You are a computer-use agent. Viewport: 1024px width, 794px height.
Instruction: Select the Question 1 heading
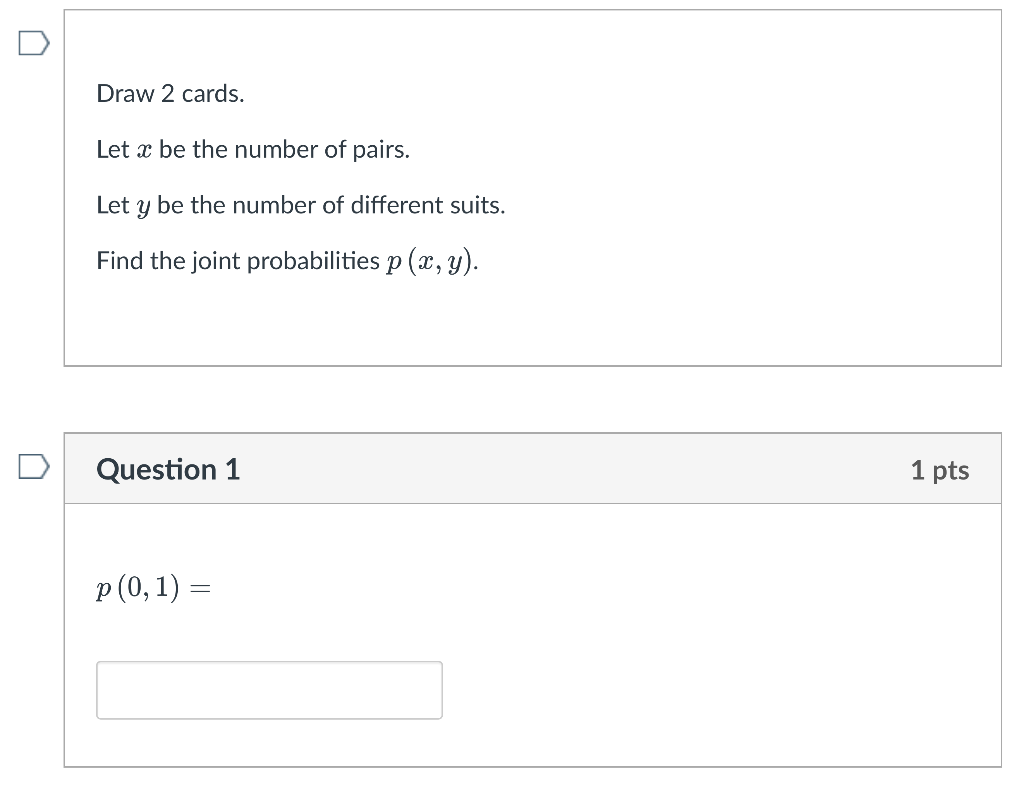168,469
